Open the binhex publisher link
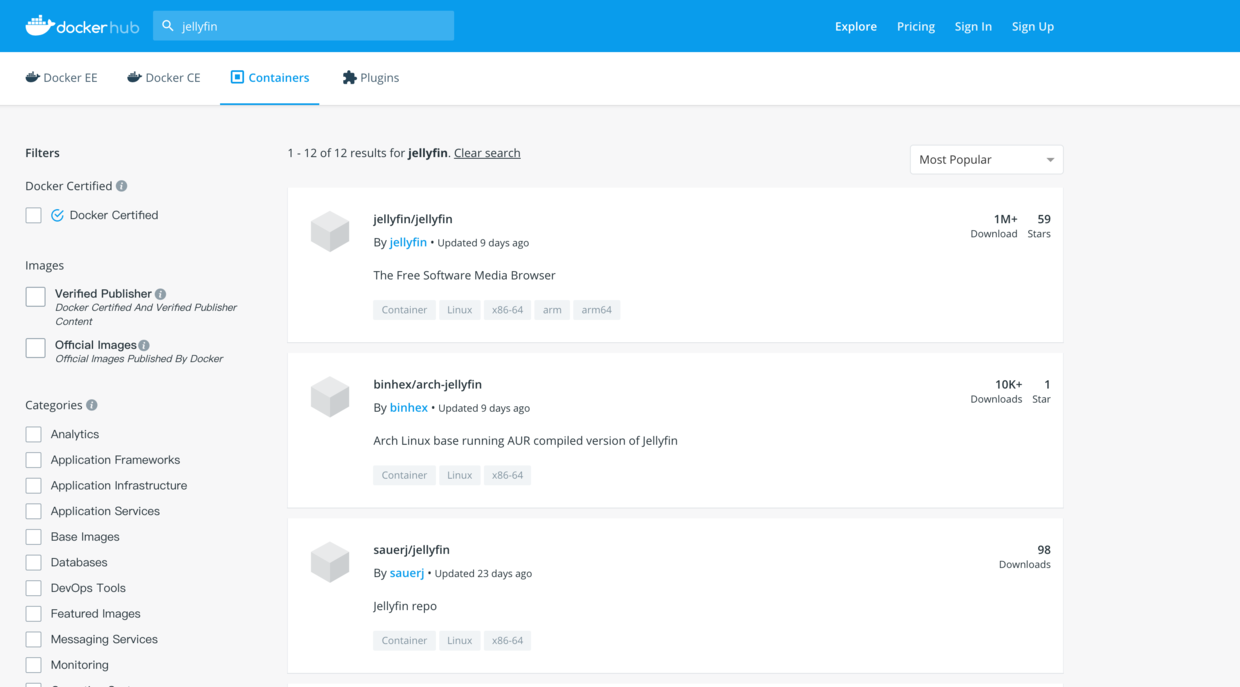 pos(409,407)
